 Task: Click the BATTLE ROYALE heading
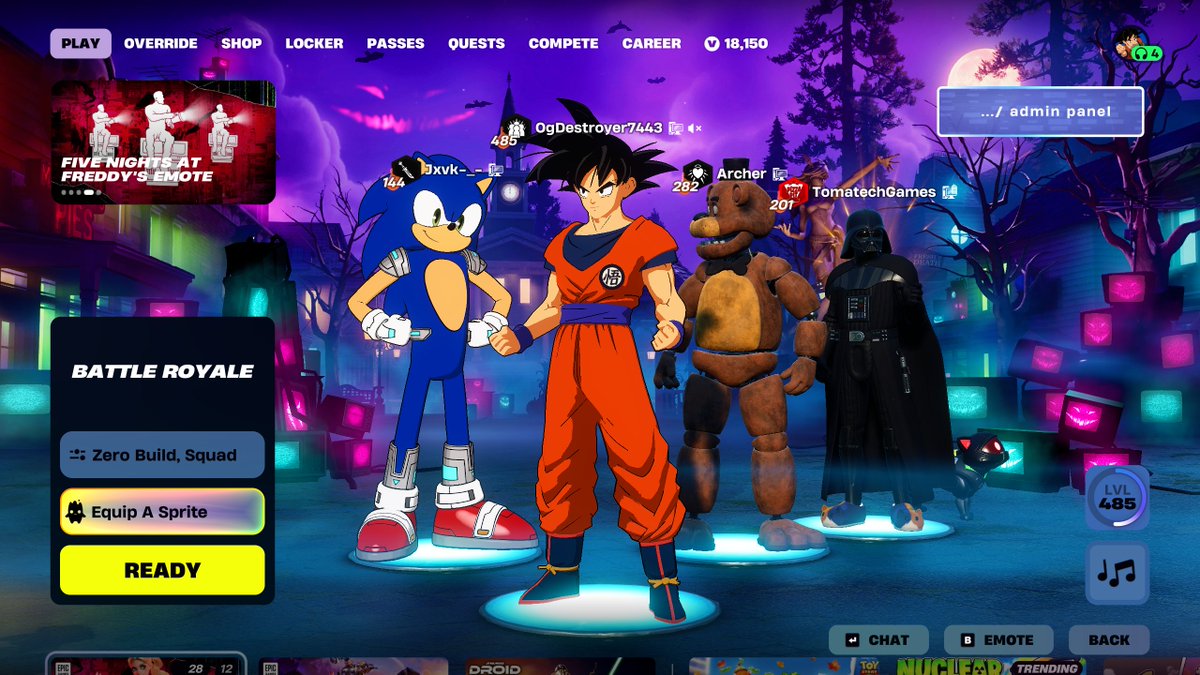coord(162,371)
